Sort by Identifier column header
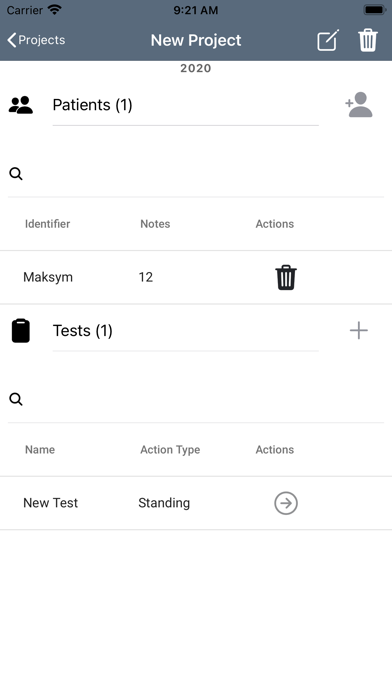The width and height of the screenshot is (392, 696). pyautogui.click(x=48, y=224)
